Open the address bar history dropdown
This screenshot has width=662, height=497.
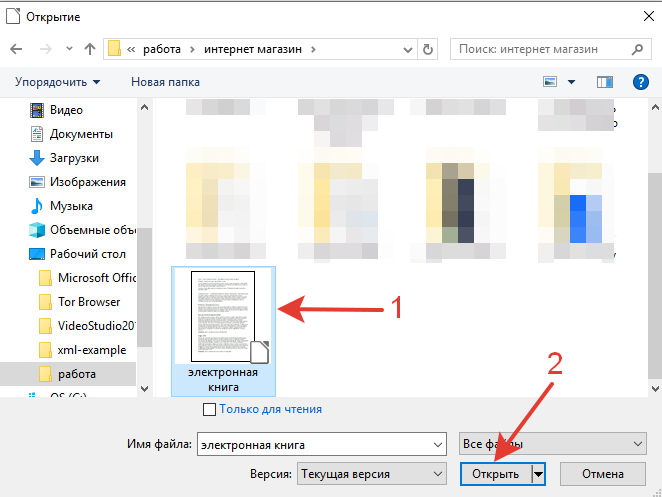click(x=408, y=50)
